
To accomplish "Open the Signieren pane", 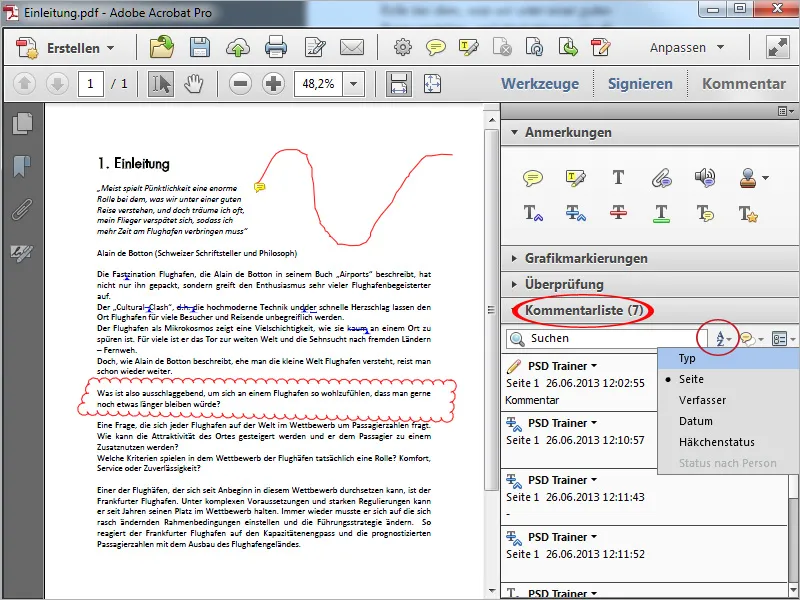I will pos(640,84).
